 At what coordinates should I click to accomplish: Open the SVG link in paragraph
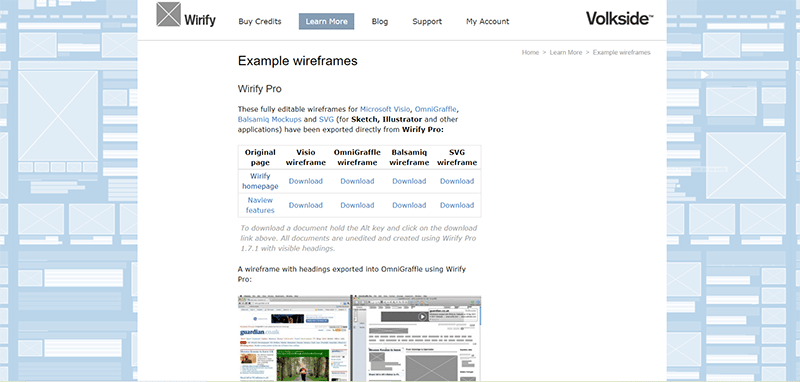coord(327,119)
